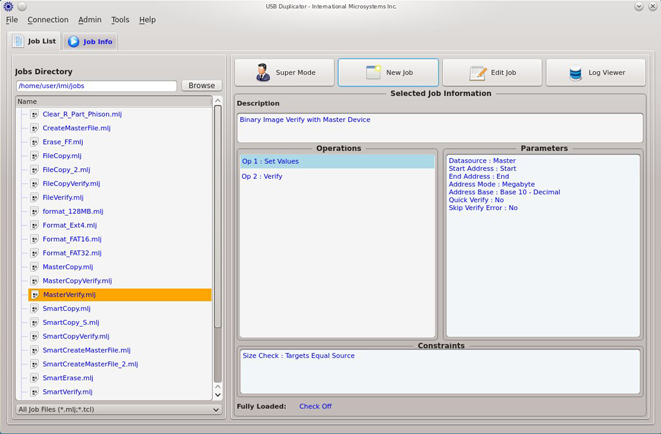Click the job list vertical scrollbar thumb
The height and width of the screenshot is (434, 661).
click(x=218, y=216)
